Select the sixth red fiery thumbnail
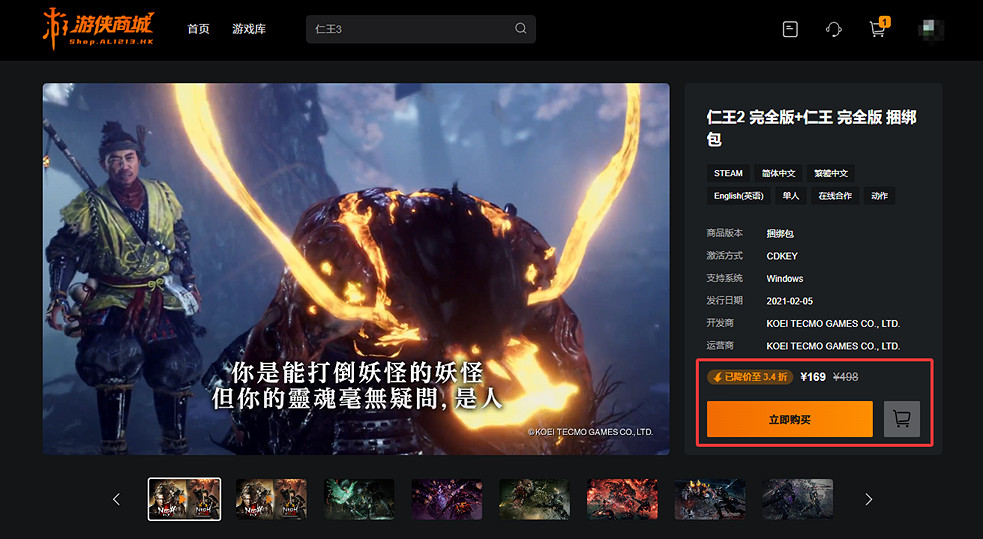Image resolution: width=983 pixels, height=539 pixels. tap(623, 499)
